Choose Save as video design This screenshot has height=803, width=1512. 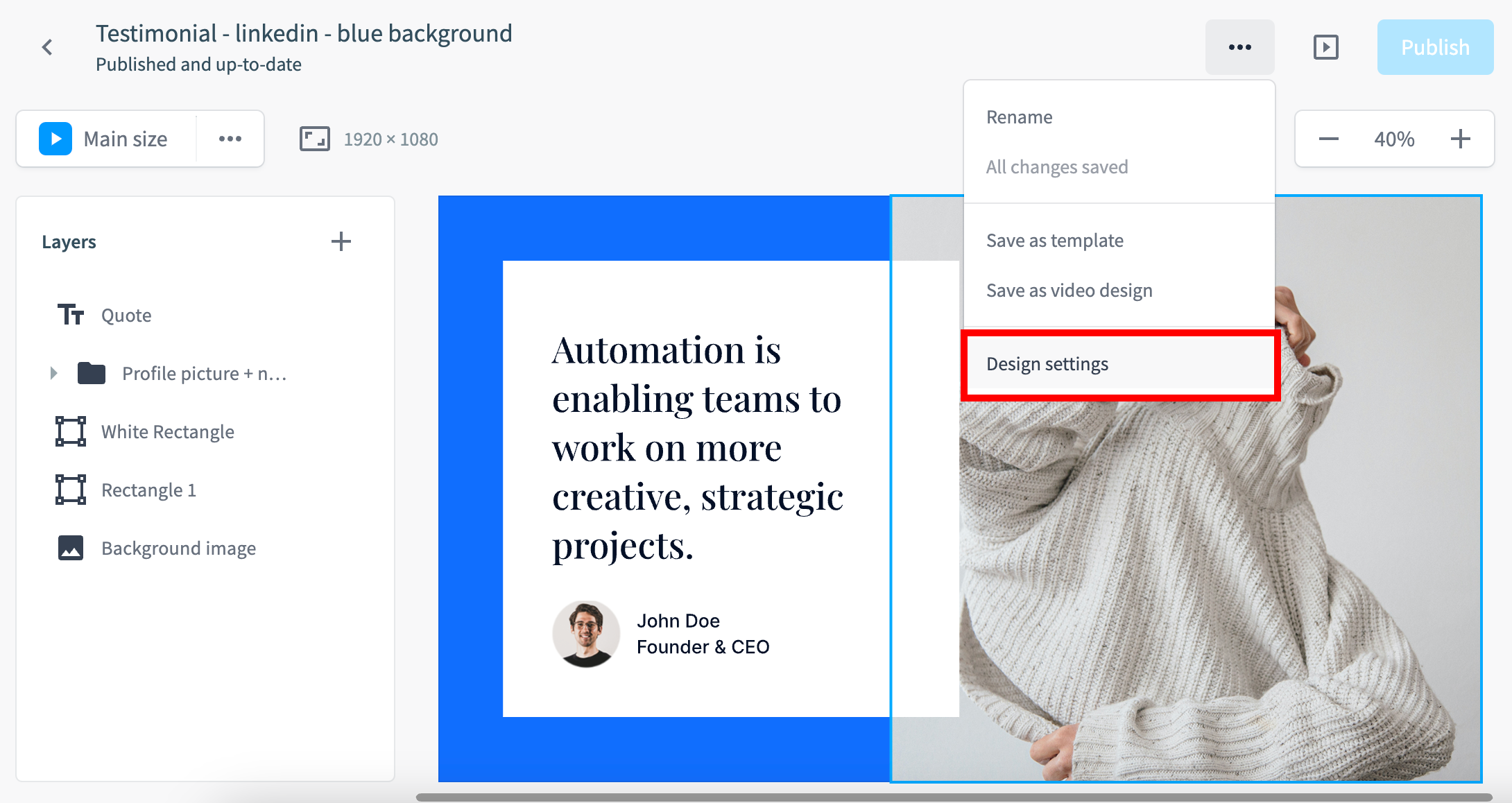coord(1069,291)
